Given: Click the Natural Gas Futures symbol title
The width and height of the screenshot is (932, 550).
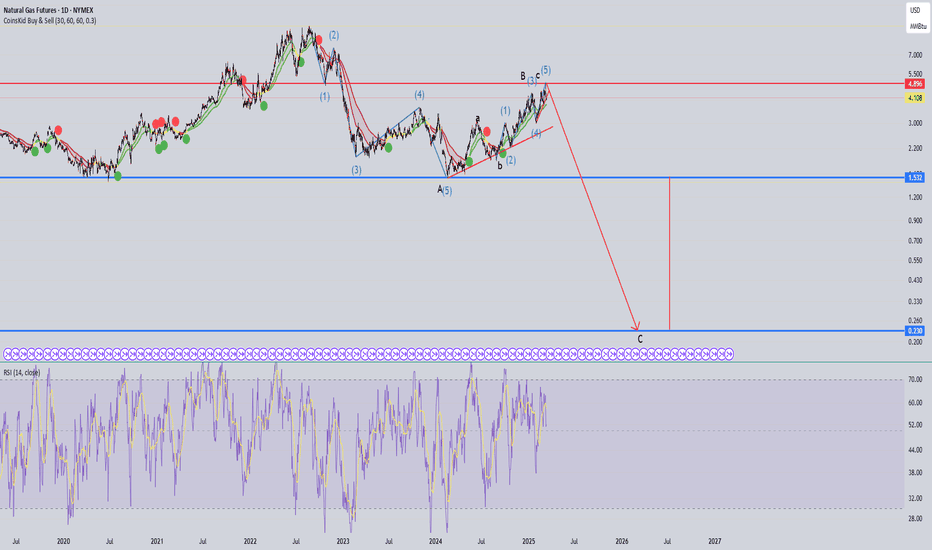Looking at the screenshot, I should point(48,10).
